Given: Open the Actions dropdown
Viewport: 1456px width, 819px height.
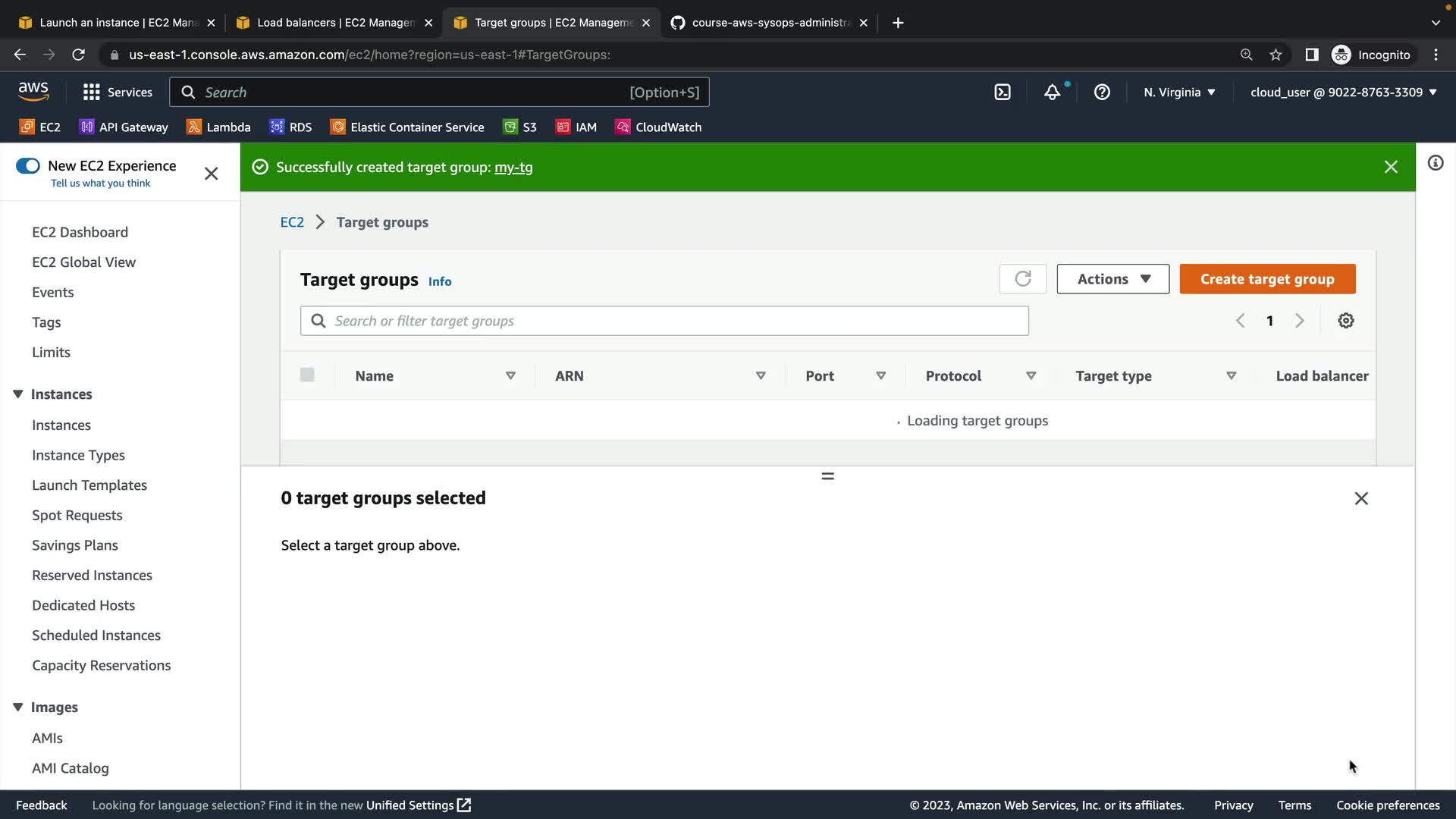Looking at the screenshot, I should 1112,279.
